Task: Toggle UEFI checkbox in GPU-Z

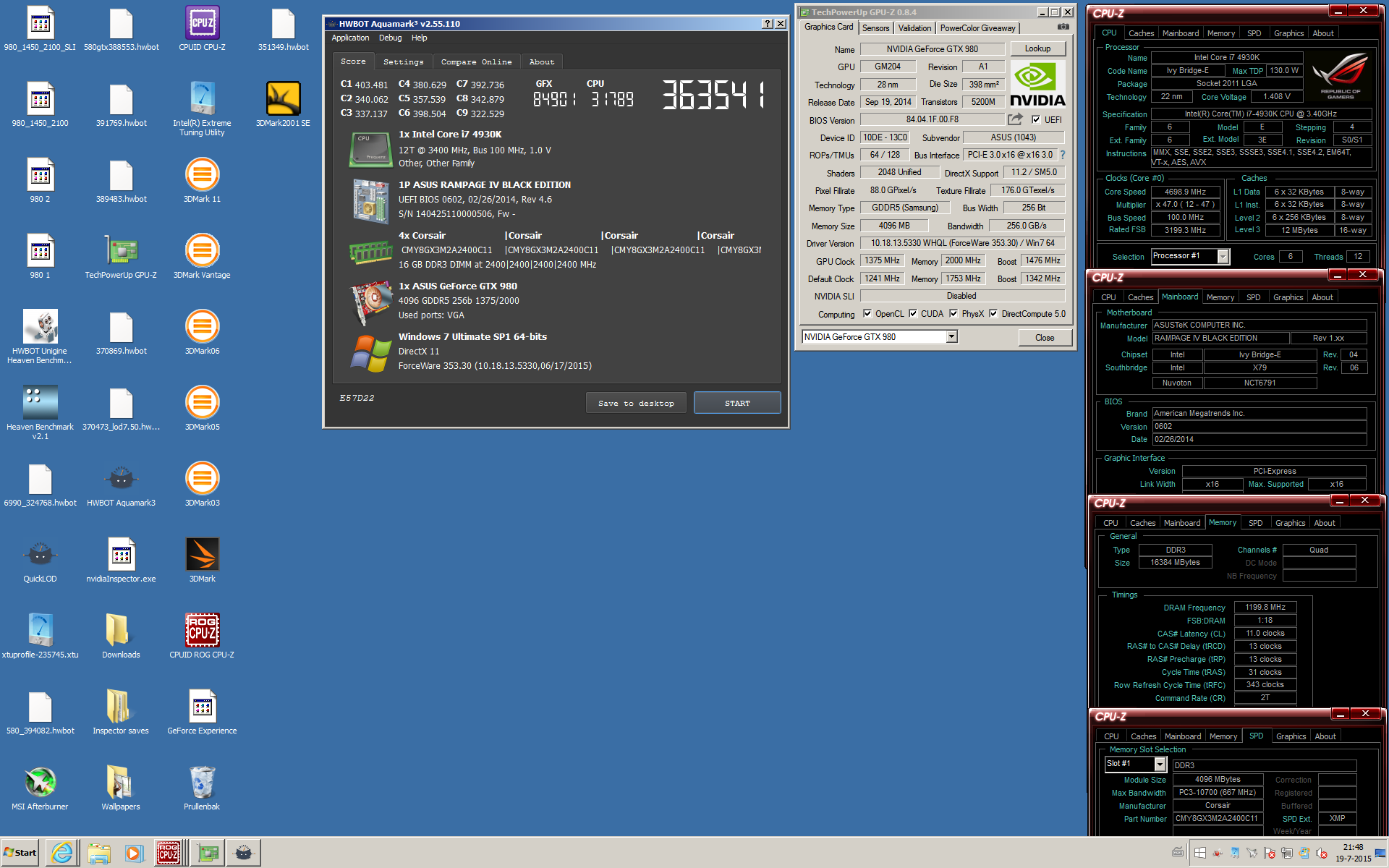Action: point(1036,119)
